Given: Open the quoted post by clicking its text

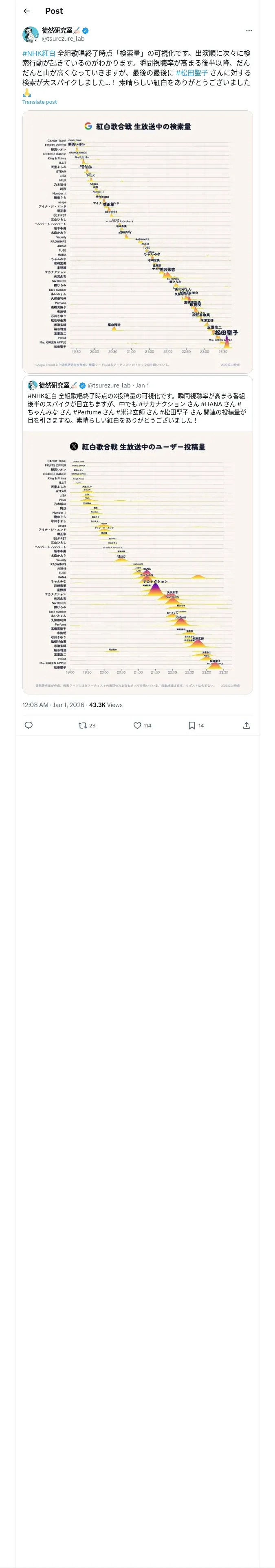Looking at the screenshot, I should 136,408.
